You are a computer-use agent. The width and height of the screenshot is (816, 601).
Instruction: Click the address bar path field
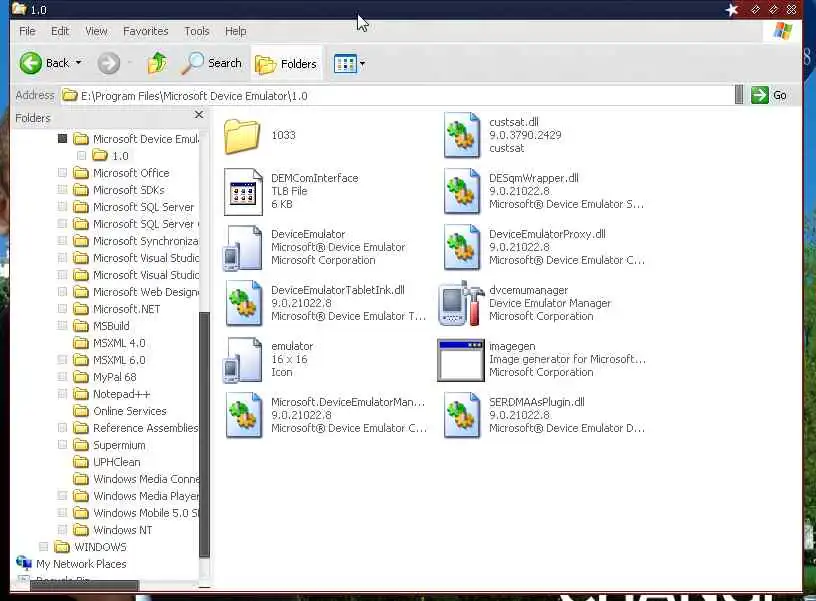(397, 96)
